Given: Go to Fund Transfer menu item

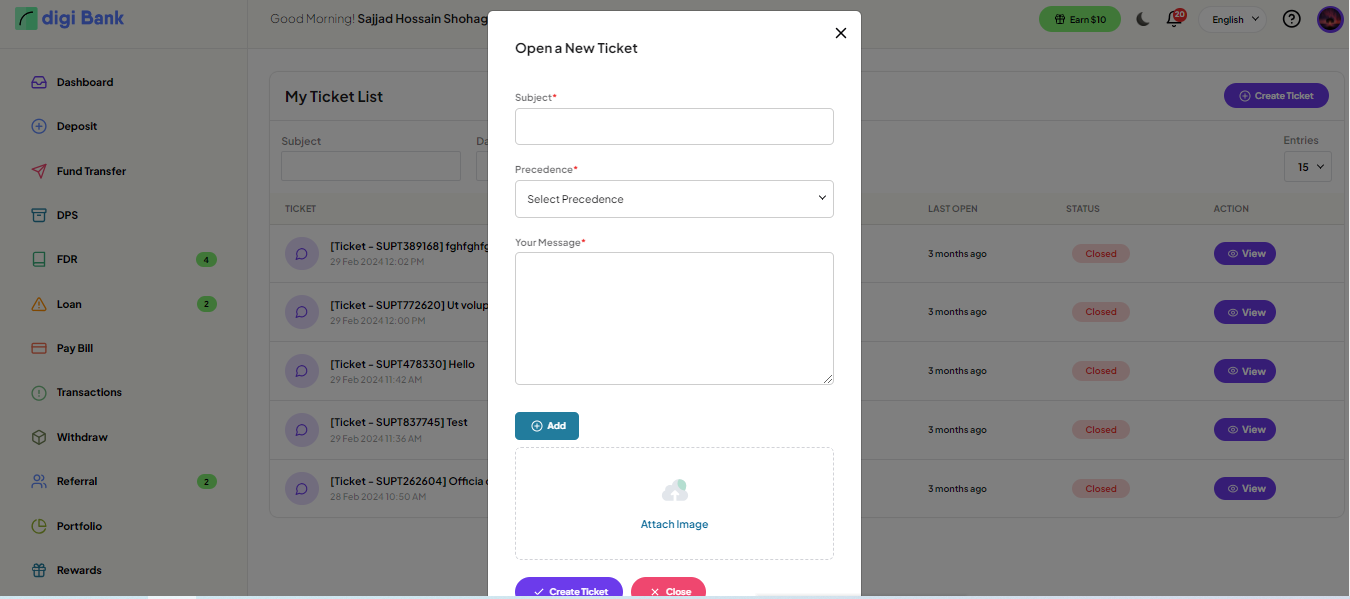Looking at the screenshot, I should [91, 171].
